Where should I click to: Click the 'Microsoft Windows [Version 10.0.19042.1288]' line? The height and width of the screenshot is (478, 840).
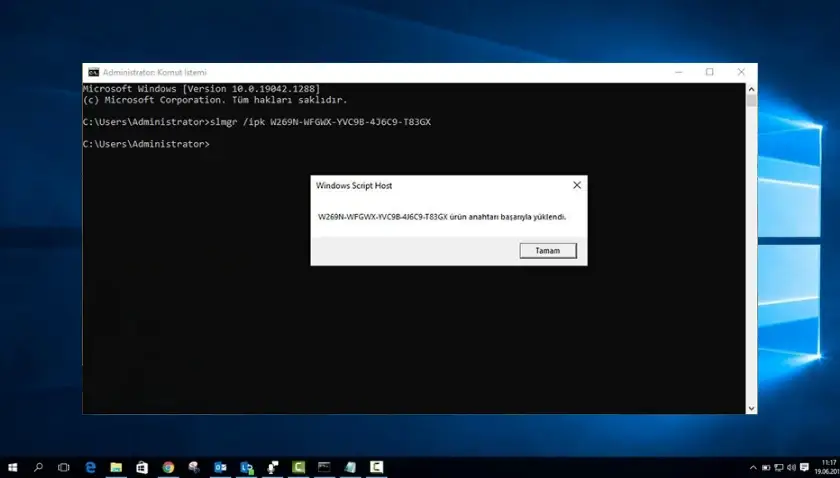(x=201, y=89)
